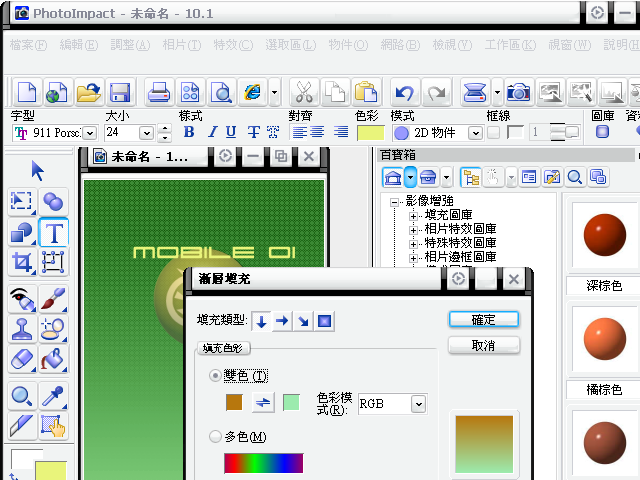Viewport: 640px width, 480px height.
Task: Click the rainbow multi-color gradient bar
Action: [264, 463]
